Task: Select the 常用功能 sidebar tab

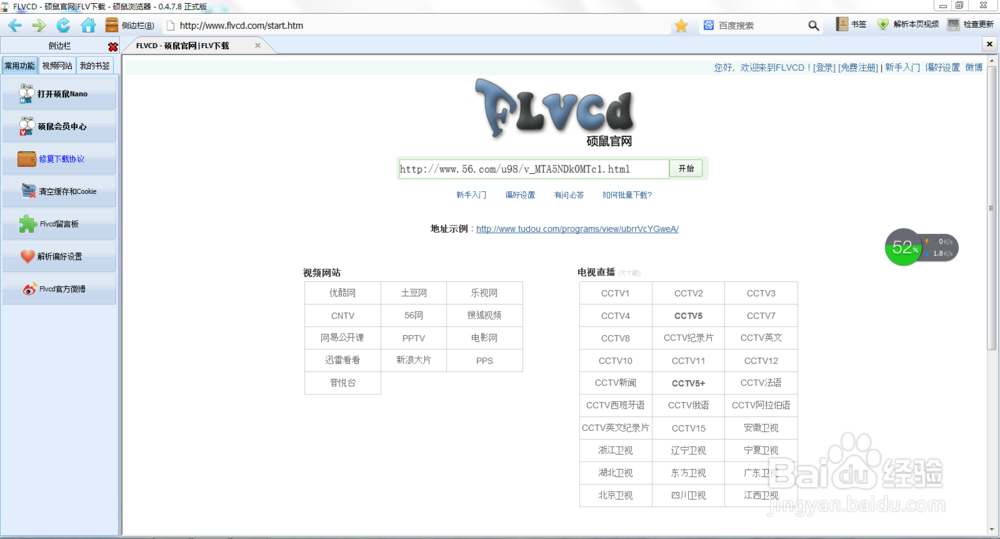Action: [20, 66]
